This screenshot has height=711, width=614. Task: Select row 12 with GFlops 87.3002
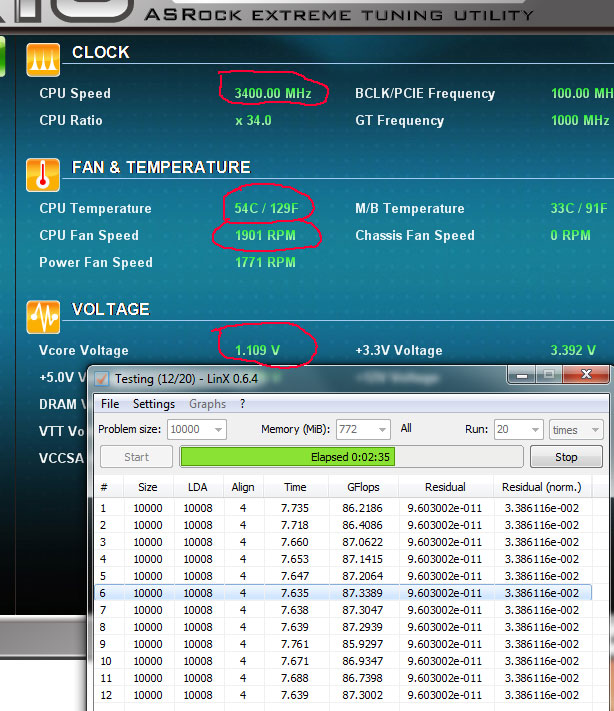(x=343, y=695)
